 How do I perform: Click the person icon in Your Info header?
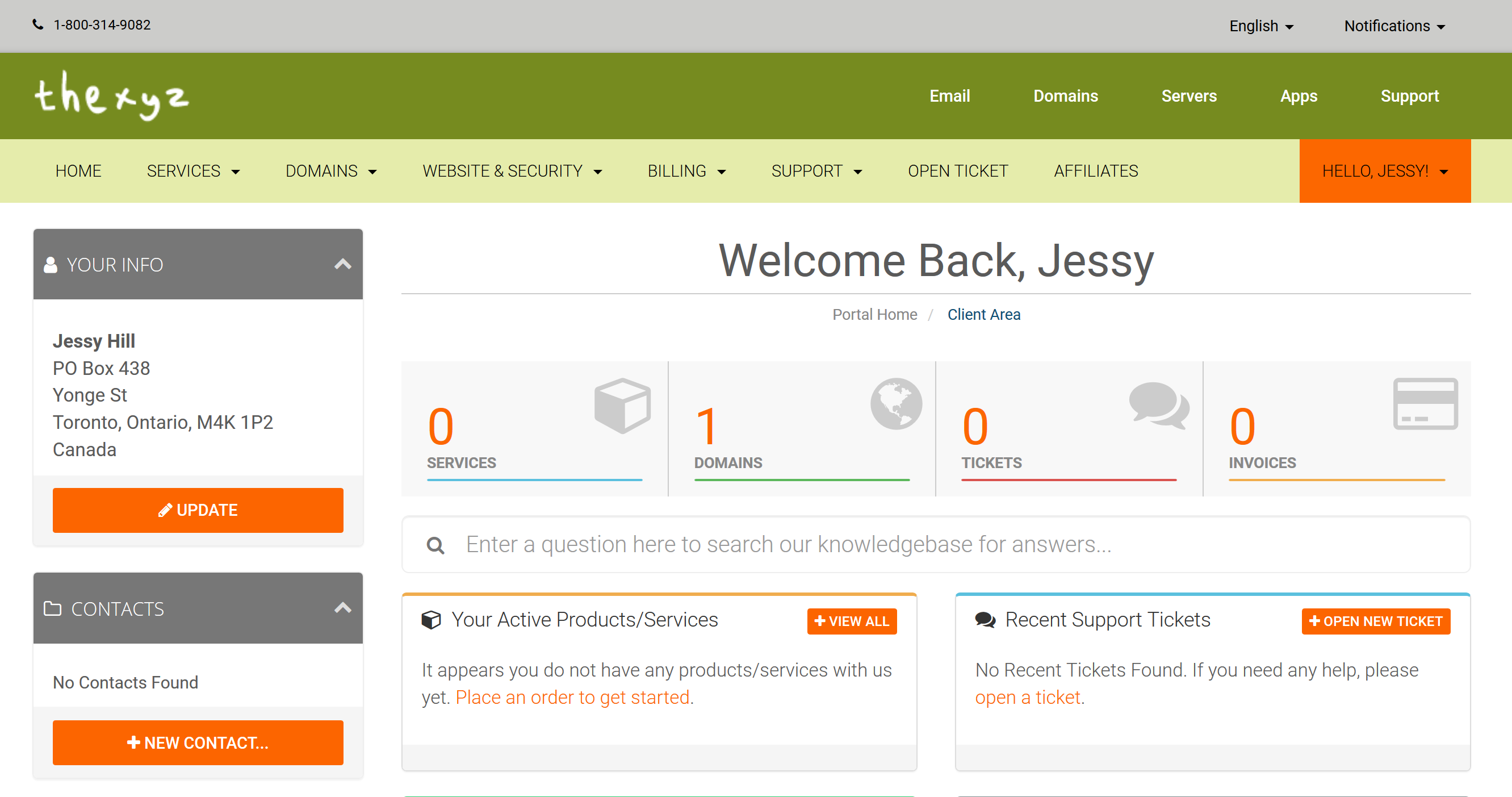pyautogui.click(x=51, y=264)
